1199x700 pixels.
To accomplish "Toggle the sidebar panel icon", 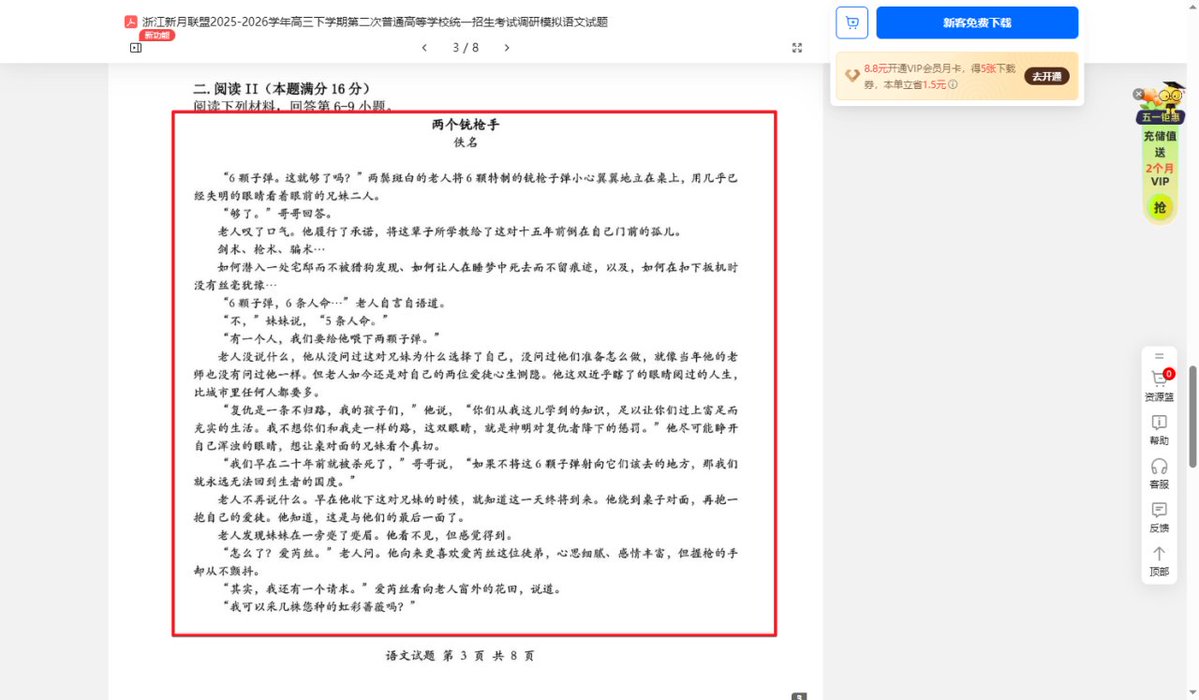I will click(x=135, y=47).
